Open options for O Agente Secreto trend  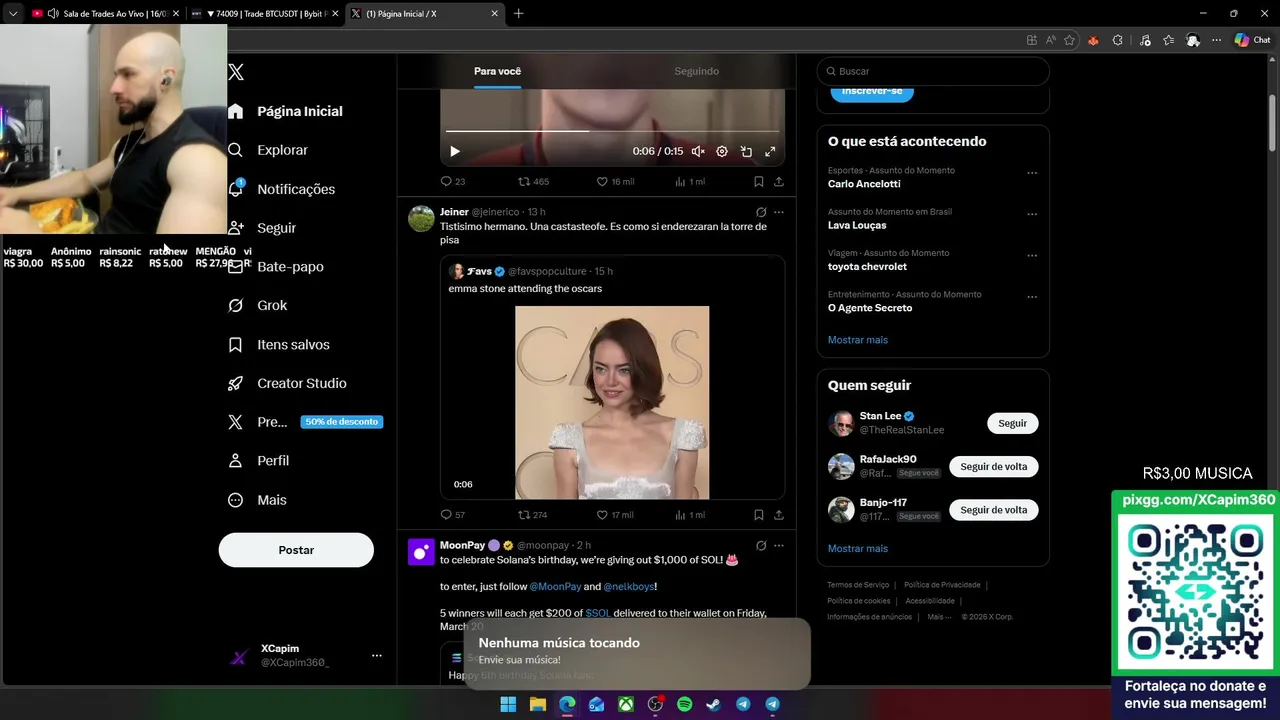click(1032, 297)
